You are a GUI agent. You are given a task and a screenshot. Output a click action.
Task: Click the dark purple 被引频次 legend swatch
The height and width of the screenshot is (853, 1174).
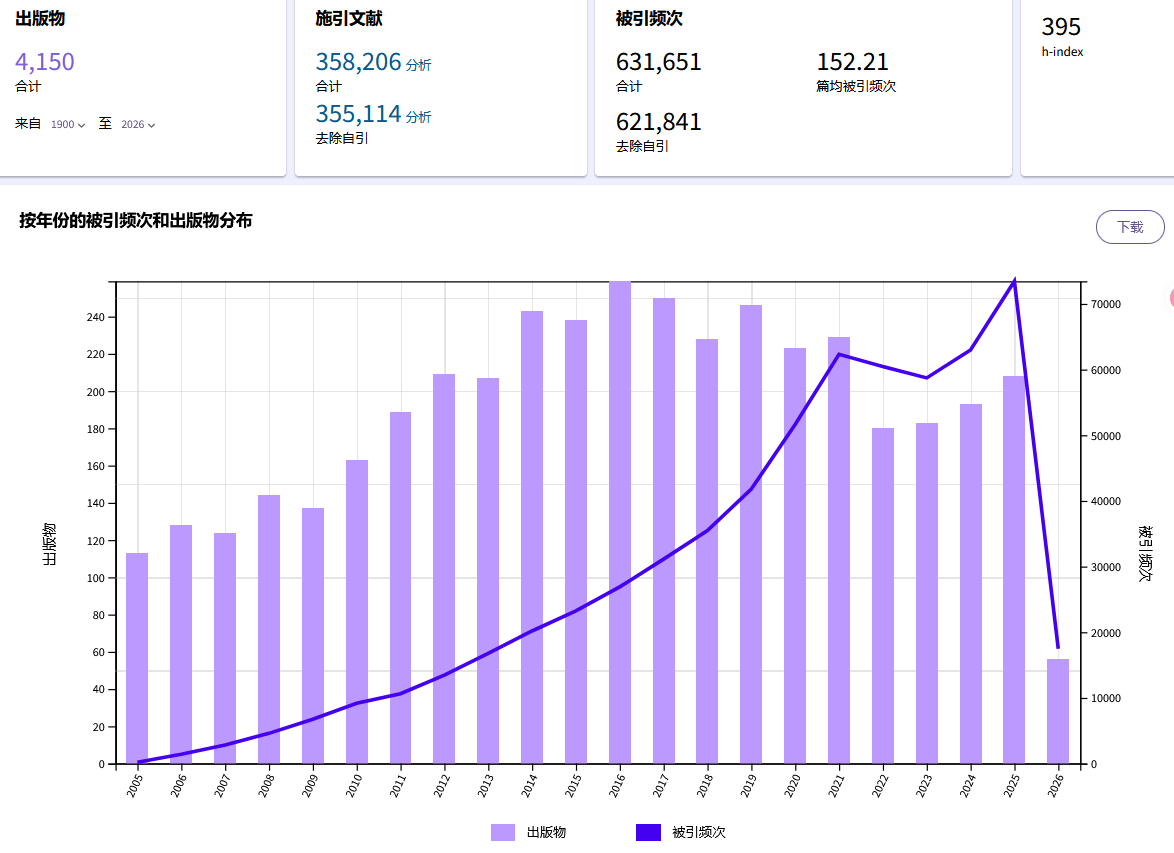pos(648,832)
